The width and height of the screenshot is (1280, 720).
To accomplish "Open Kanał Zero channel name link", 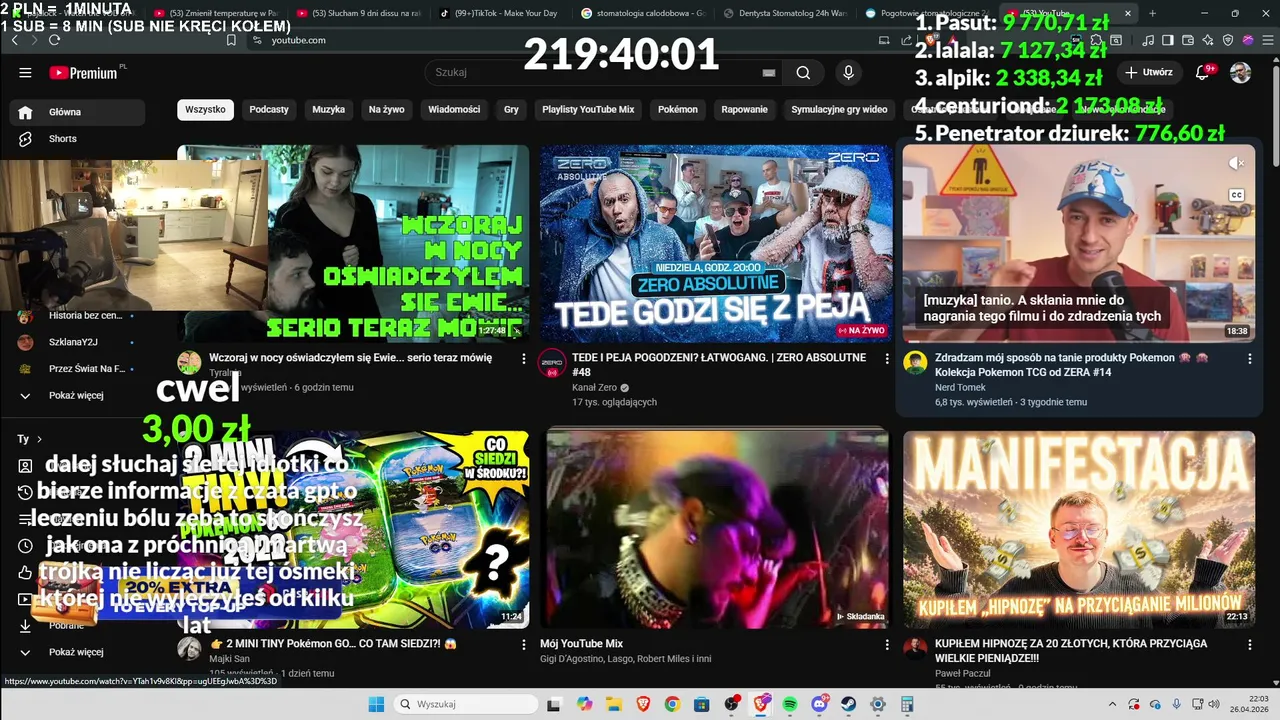I will tap(594, 388).
